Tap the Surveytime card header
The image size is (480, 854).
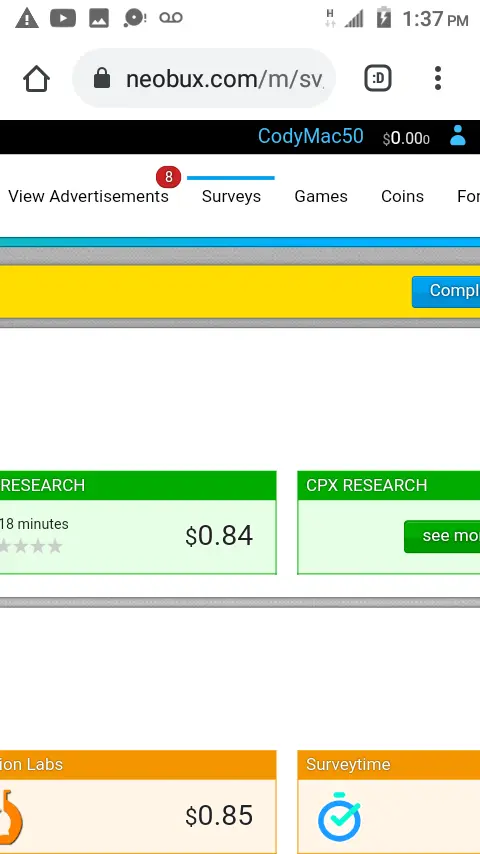tap(388, 765)
